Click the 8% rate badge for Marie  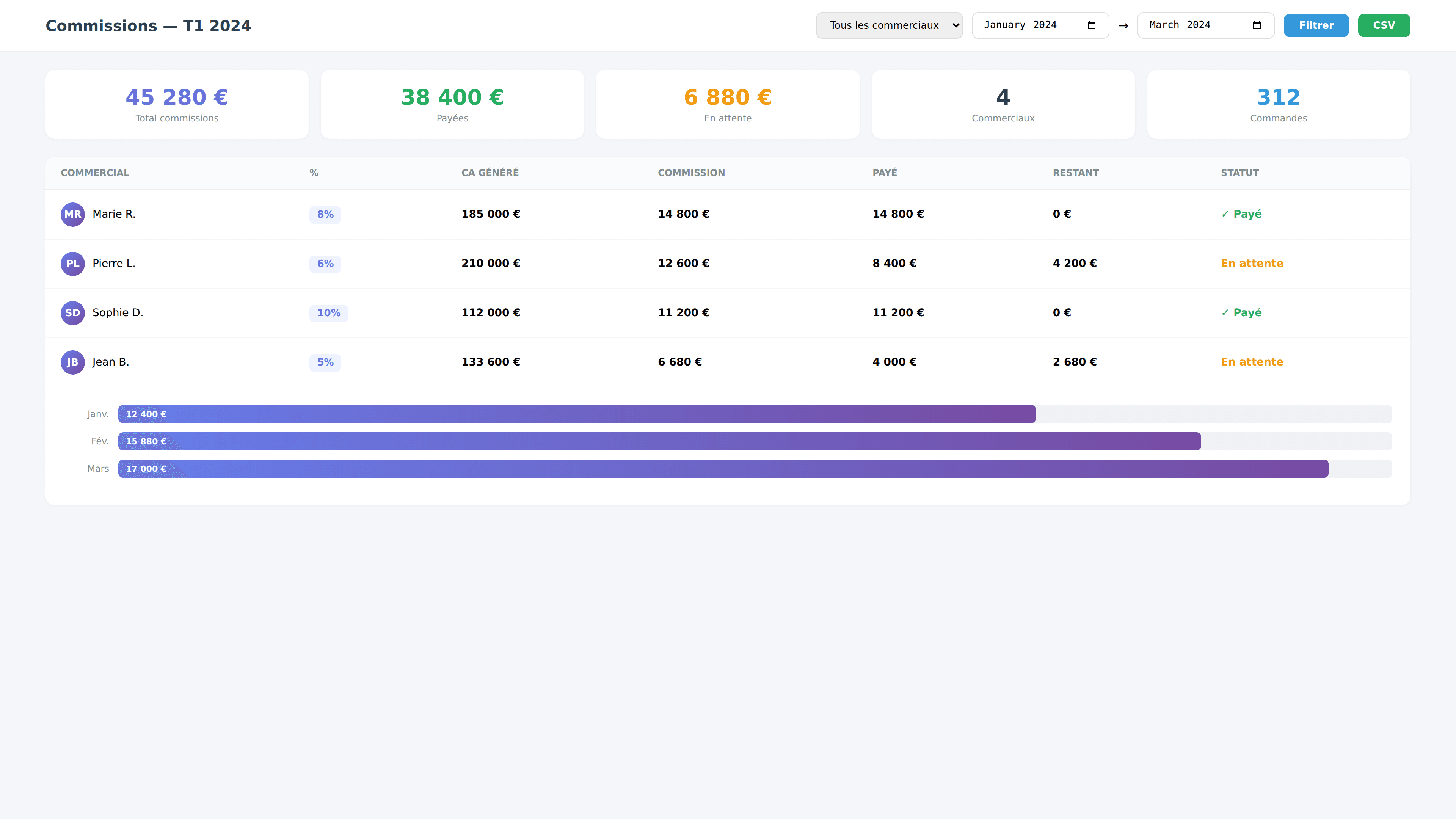coord(325,214)
